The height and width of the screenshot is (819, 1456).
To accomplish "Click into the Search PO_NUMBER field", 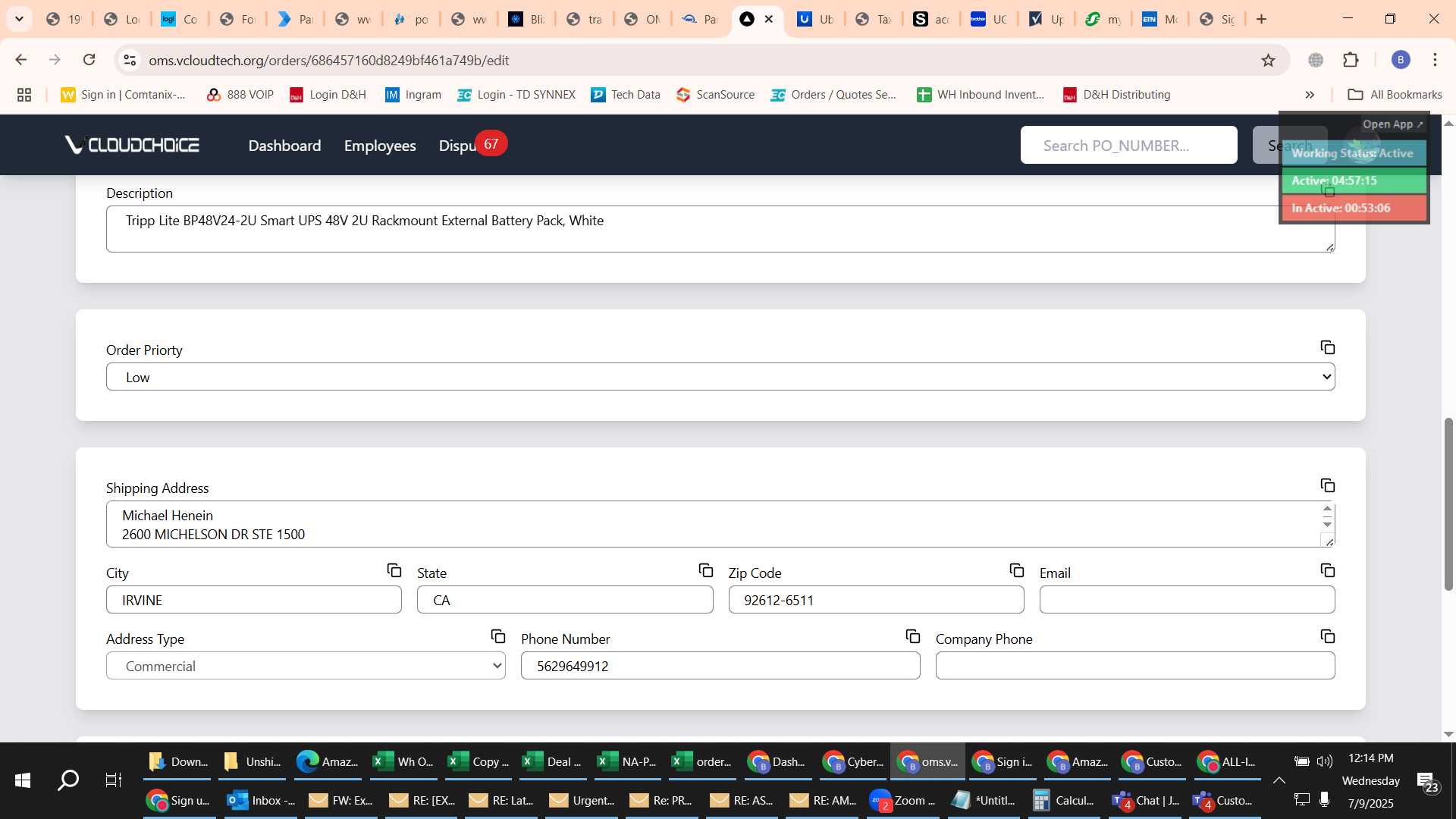I will (1128, 145).
